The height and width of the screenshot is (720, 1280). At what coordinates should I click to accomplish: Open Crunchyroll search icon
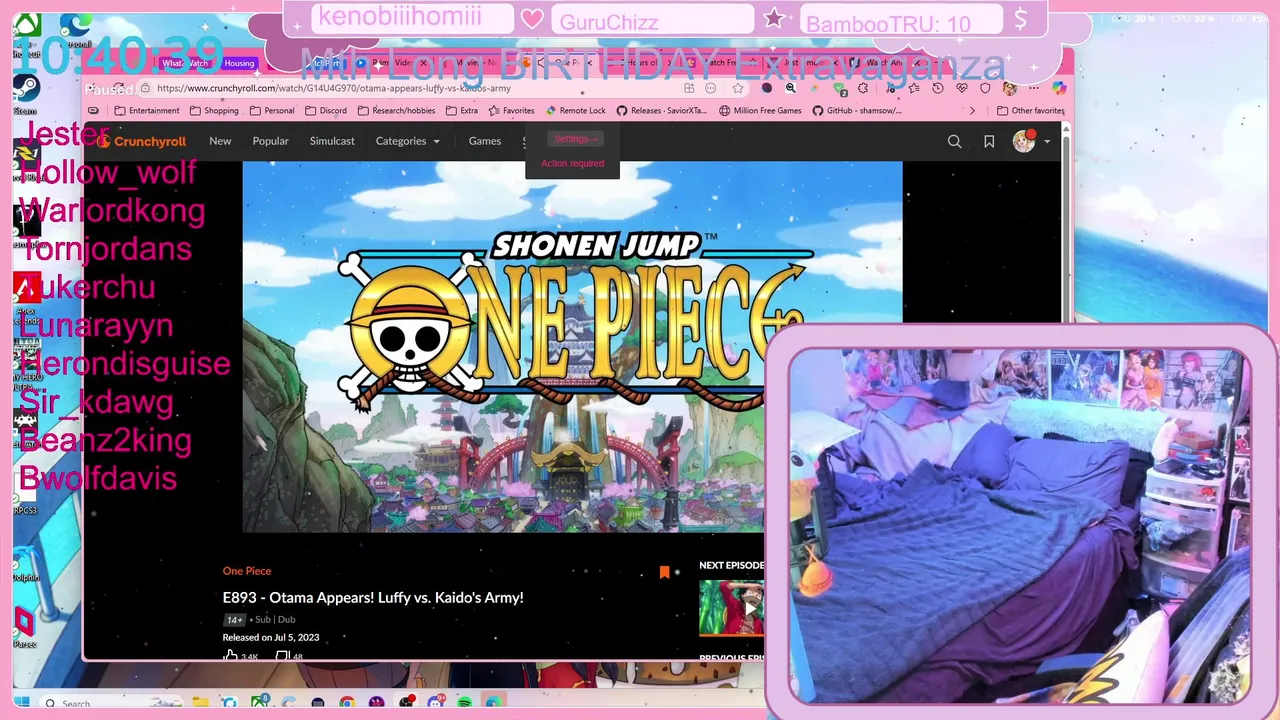click(x=954, y=142)
